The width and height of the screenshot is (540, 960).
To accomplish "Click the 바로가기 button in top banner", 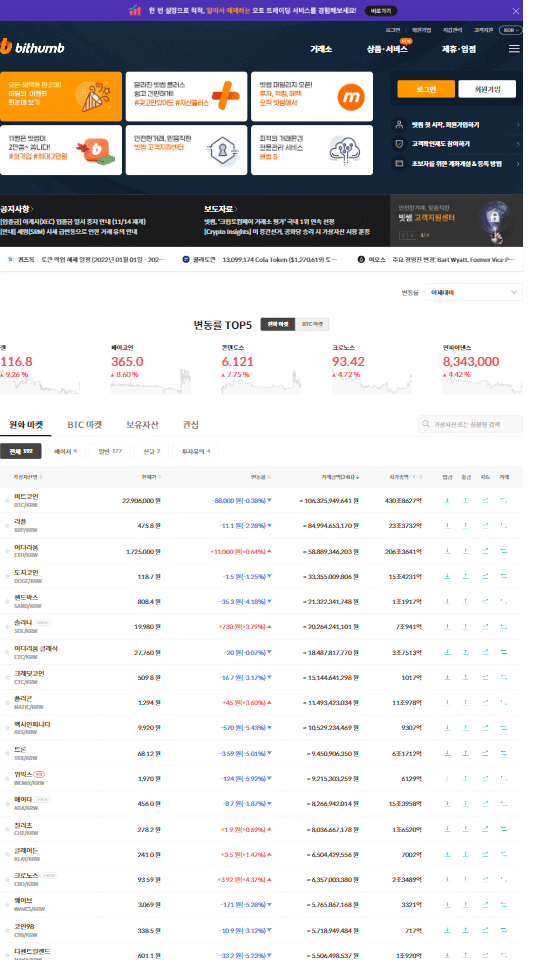I will click(381, 10).
